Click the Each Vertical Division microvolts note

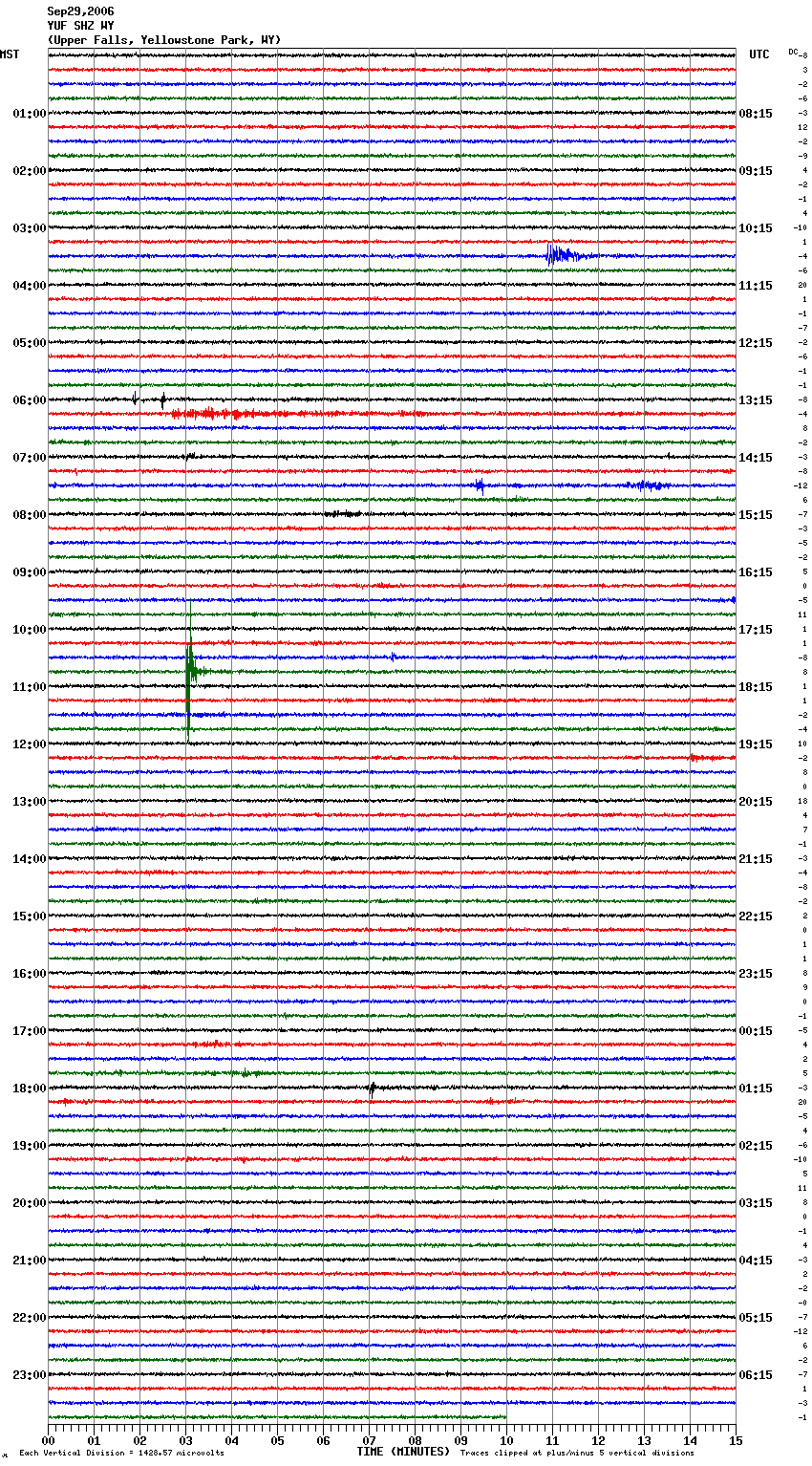[121, 1453]
